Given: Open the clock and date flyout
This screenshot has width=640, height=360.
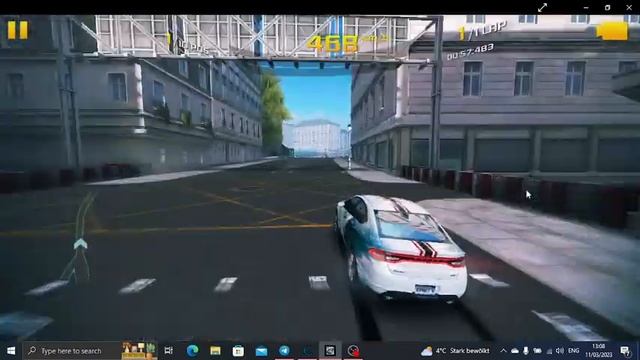Looking at the screenshot, I should tap(598, 351).
